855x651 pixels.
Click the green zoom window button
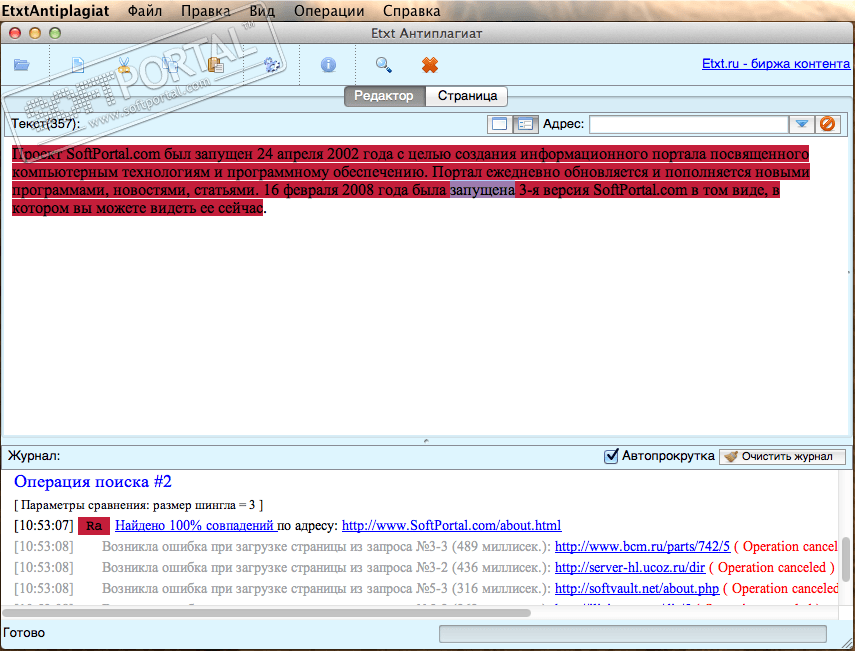pyautogui.click(x=55, y=33)
